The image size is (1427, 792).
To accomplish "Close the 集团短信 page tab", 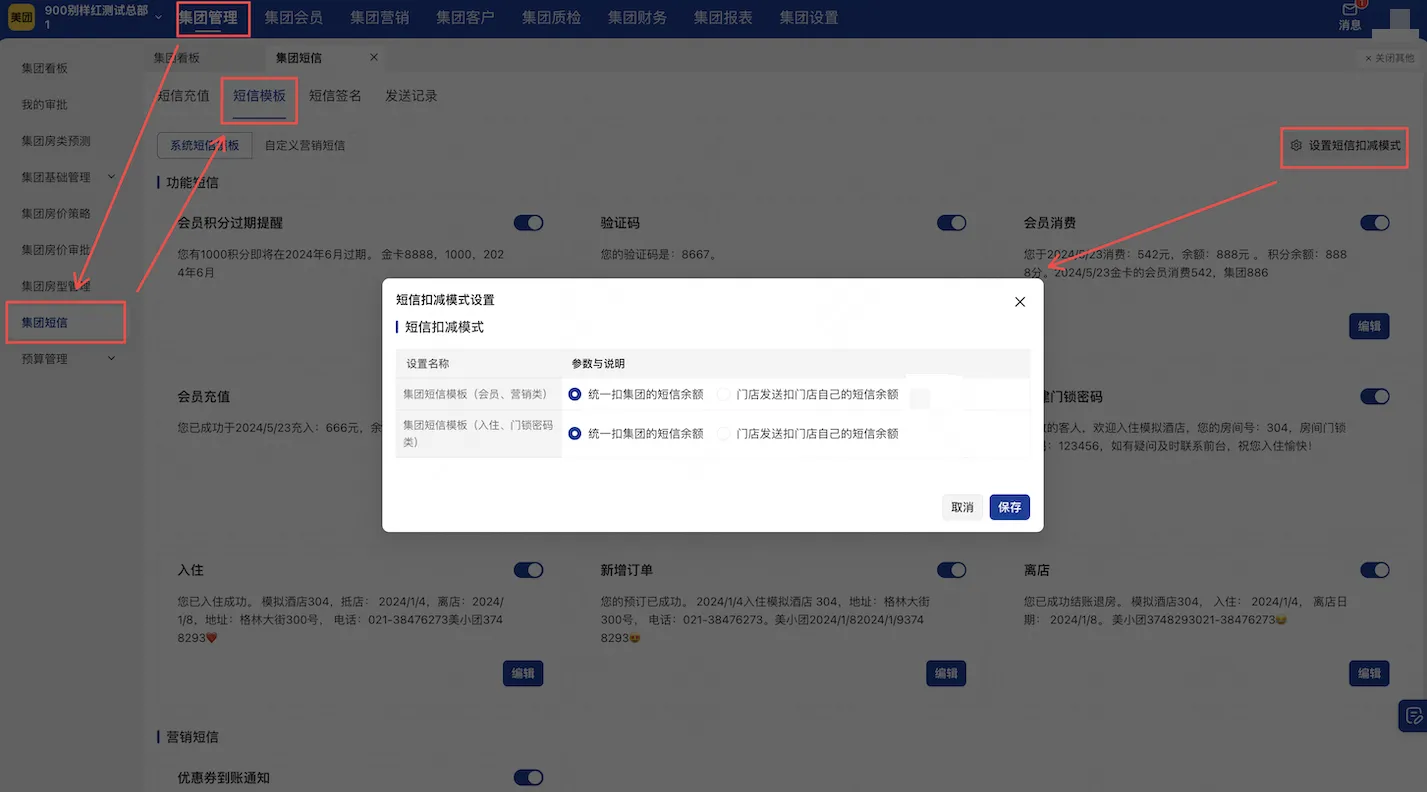I will 374,58.
